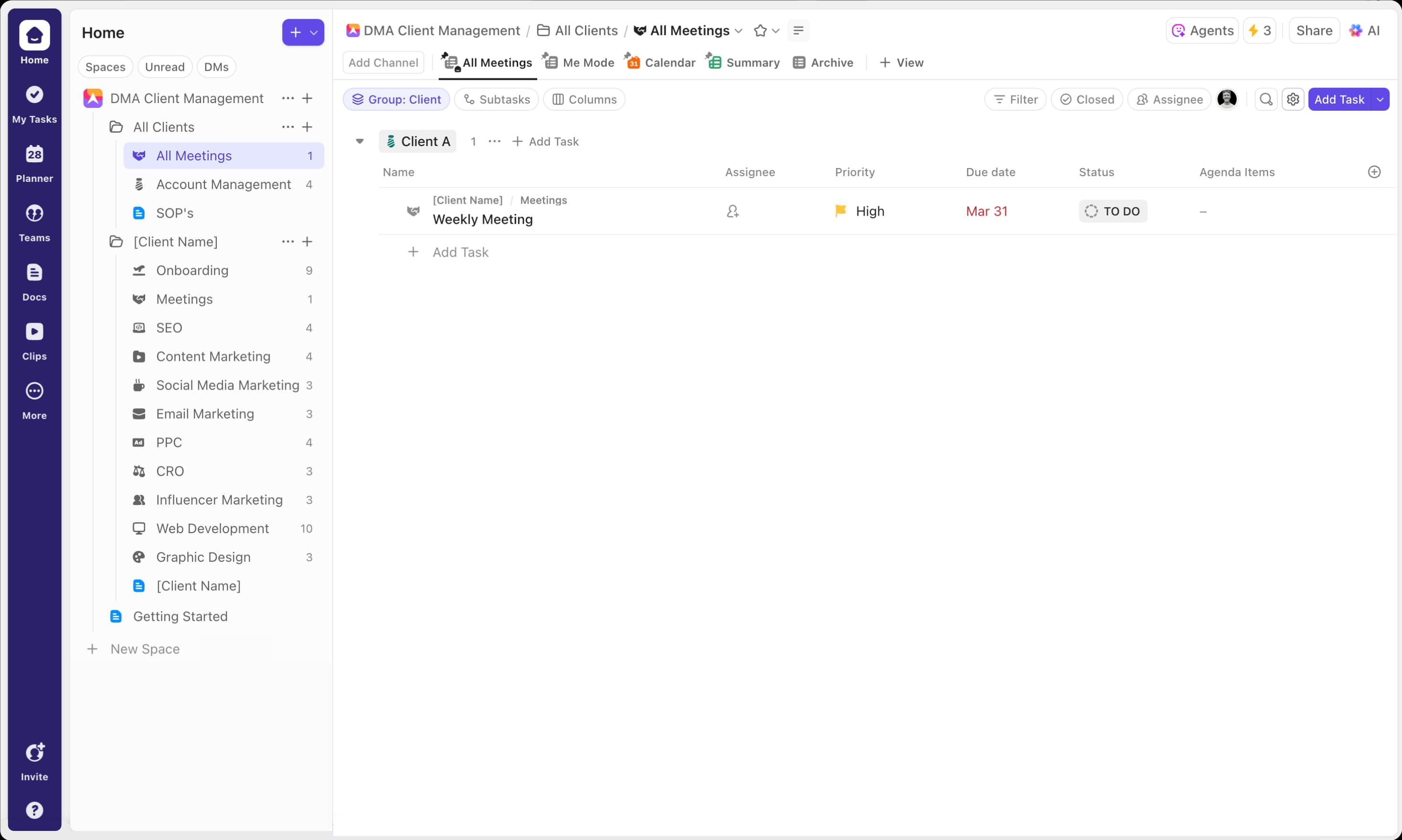1402x840 pixels.
Task: Open the view settings gear icon
Action: point(1294,99)
